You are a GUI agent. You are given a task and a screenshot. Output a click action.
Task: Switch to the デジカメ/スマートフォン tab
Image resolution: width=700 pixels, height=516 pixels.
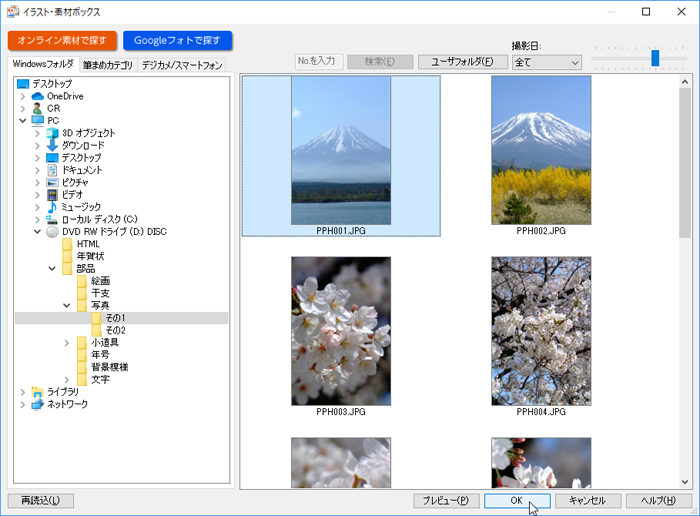(x=181, y=65)
